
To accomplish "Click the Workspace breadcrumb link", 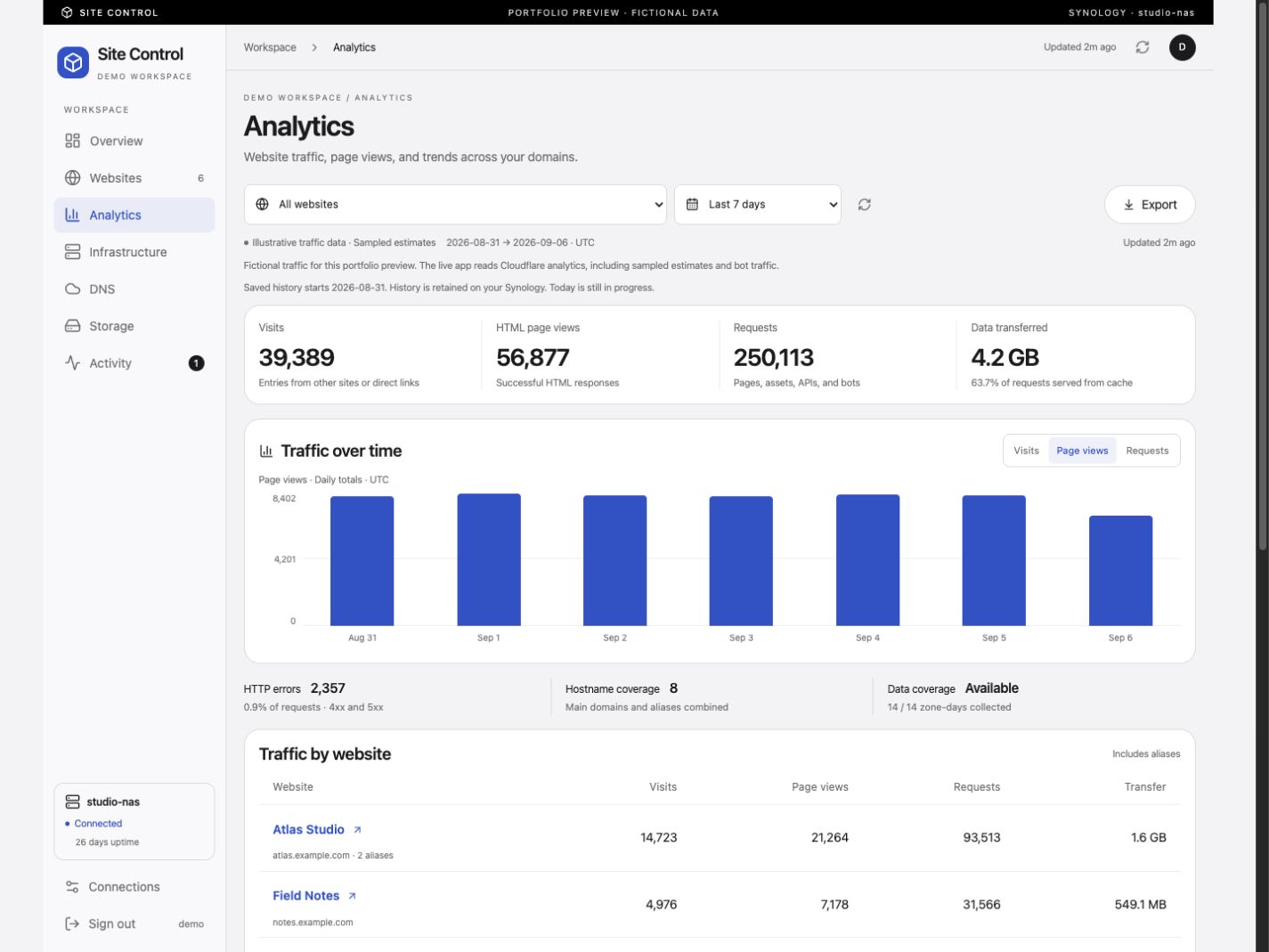I will pyautogui.click(x=270, y=47).
